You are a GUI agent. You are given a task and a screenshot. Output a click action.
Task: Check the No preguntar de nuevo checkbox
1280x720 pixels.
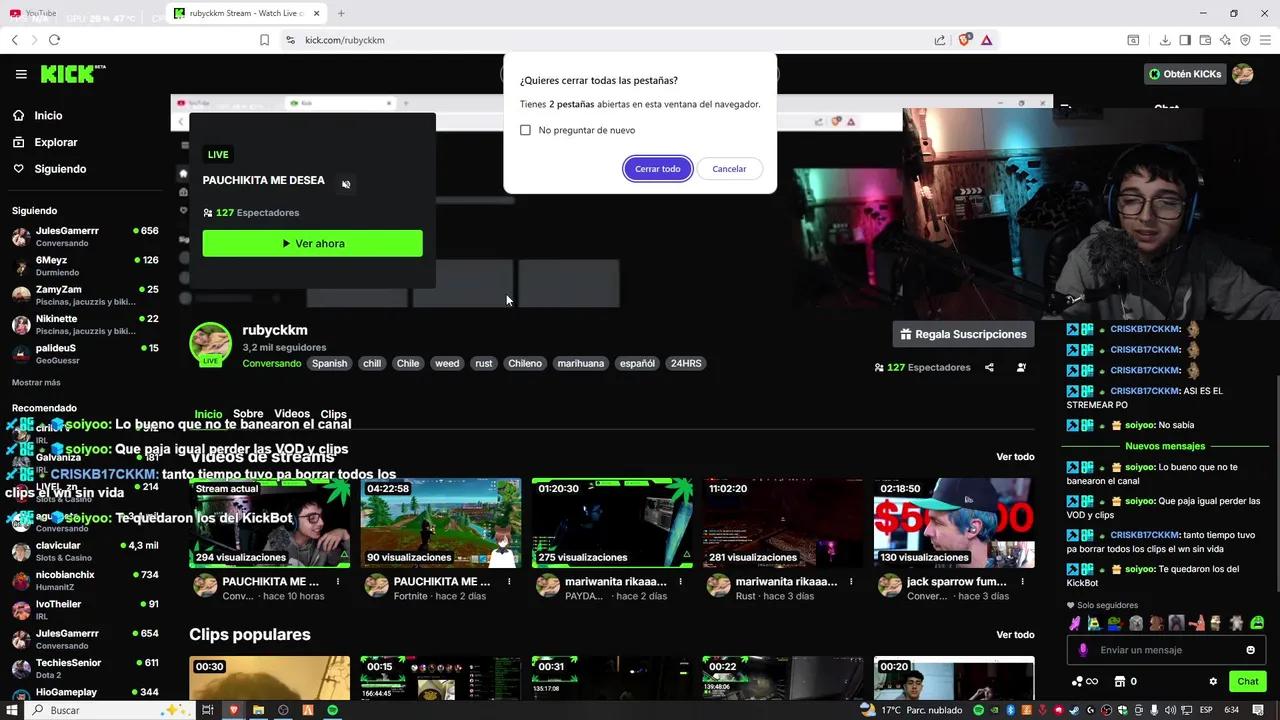coord(525,130)
